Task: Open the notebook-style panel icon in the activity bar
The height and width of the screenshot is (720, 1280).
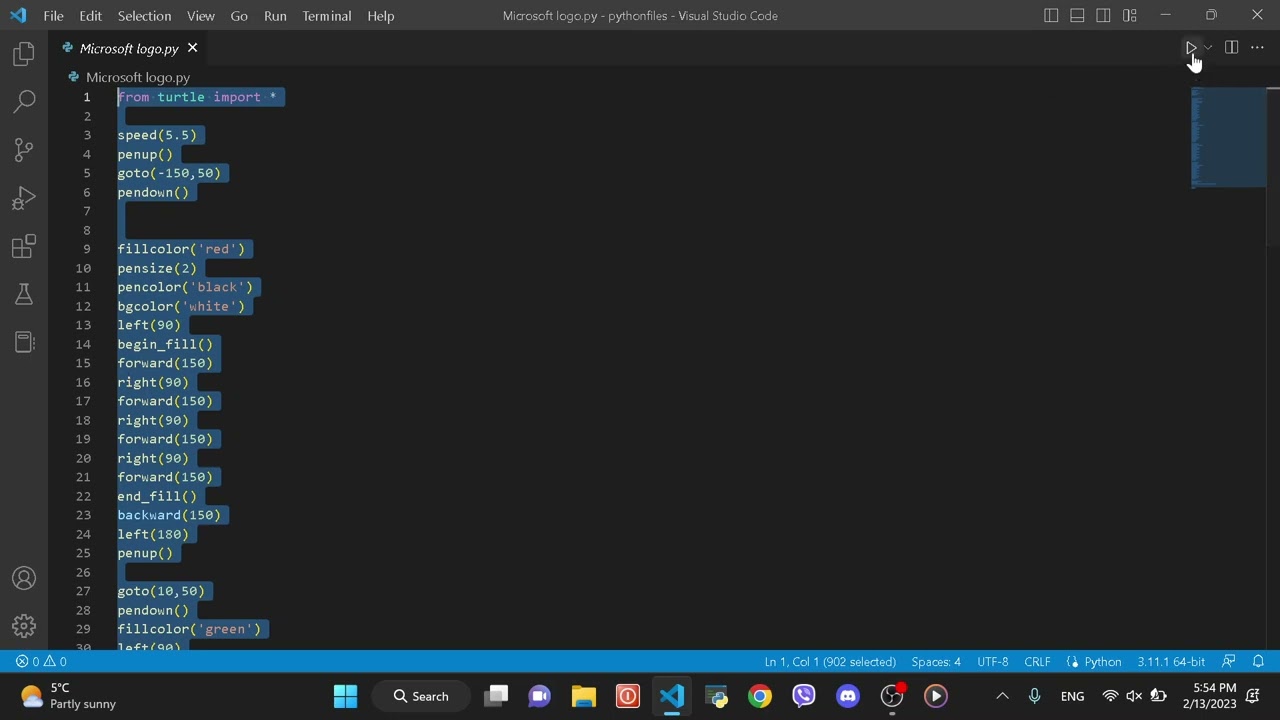Action: pos(24,342)
